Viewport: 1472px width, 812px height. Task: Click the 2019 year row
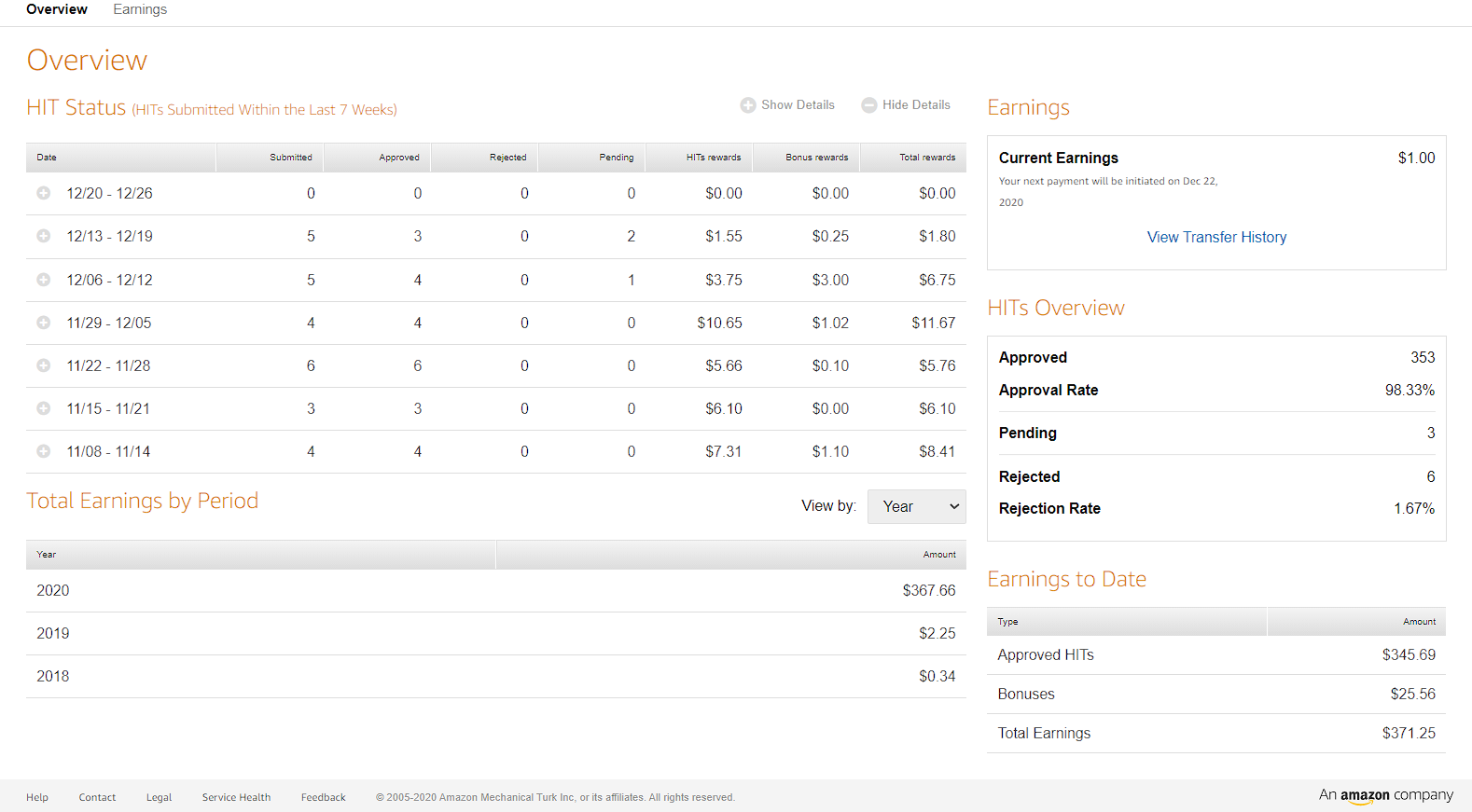tap(495, 633)
